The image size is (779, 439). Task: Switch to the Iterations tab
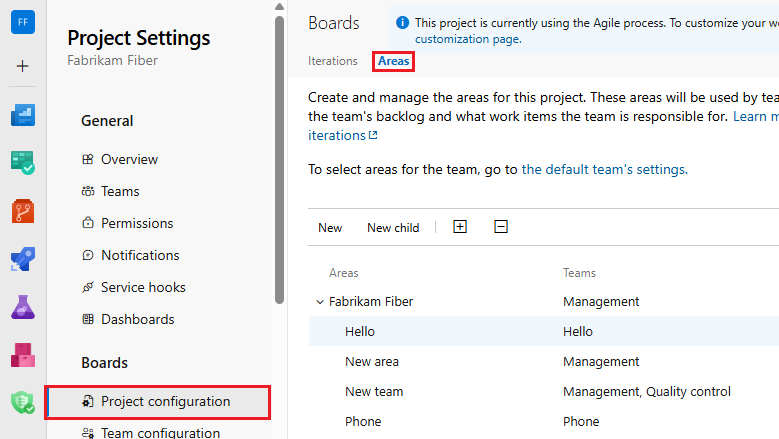pyautogui.click(x=333, y=61)
